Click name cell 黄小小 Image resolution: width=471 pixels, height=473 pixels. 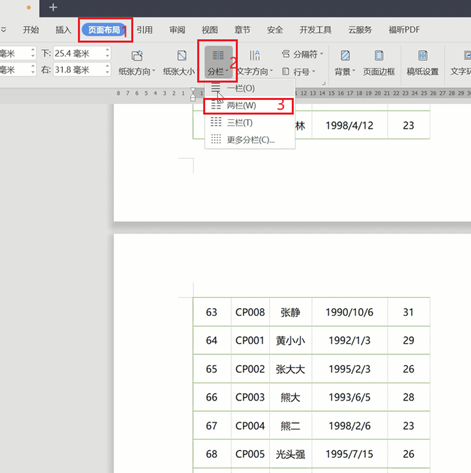[290, 340]
